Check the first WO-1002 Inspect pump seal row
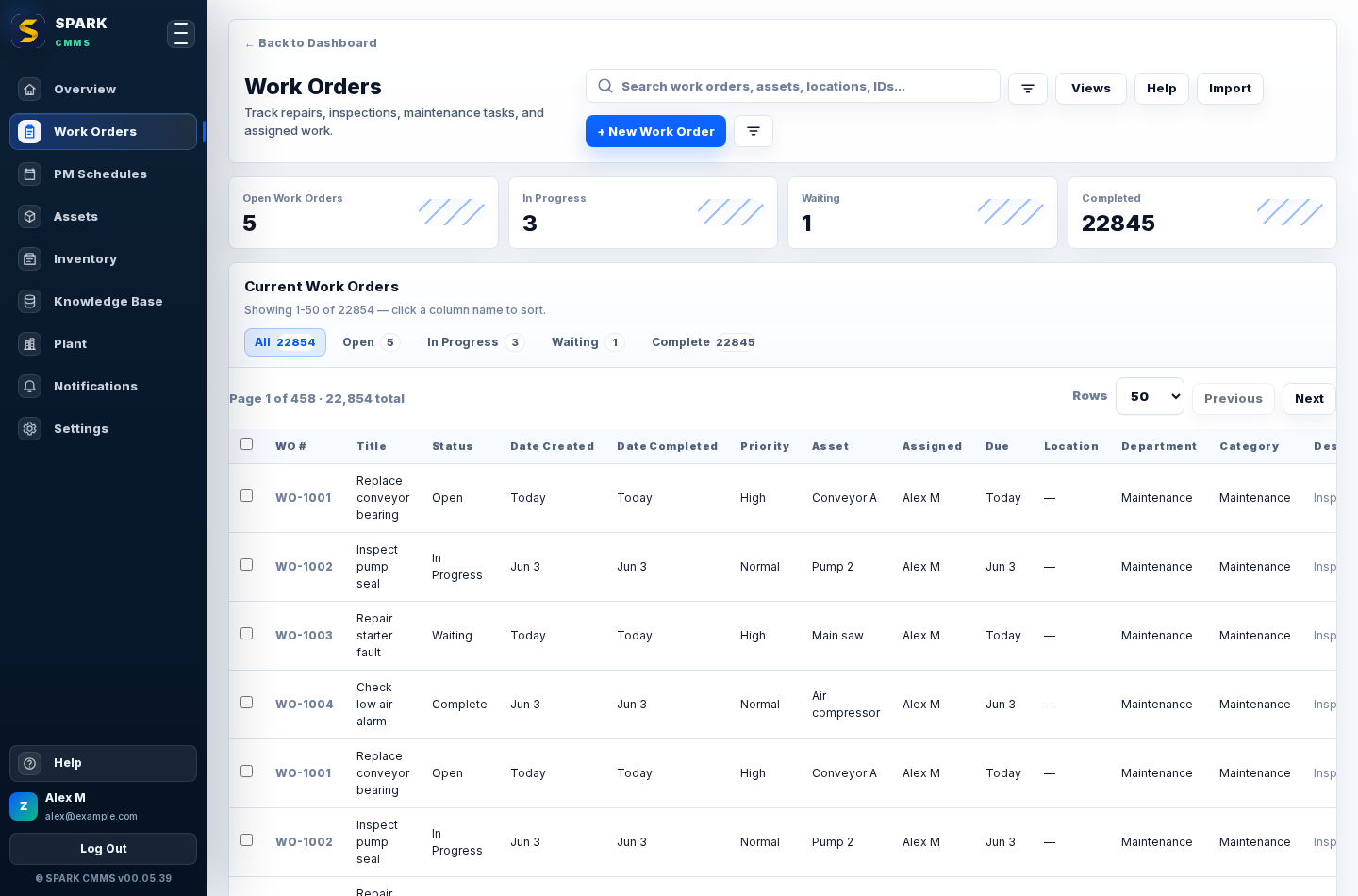The width and height of the screenshot is (1358, 896). (247, 565)
